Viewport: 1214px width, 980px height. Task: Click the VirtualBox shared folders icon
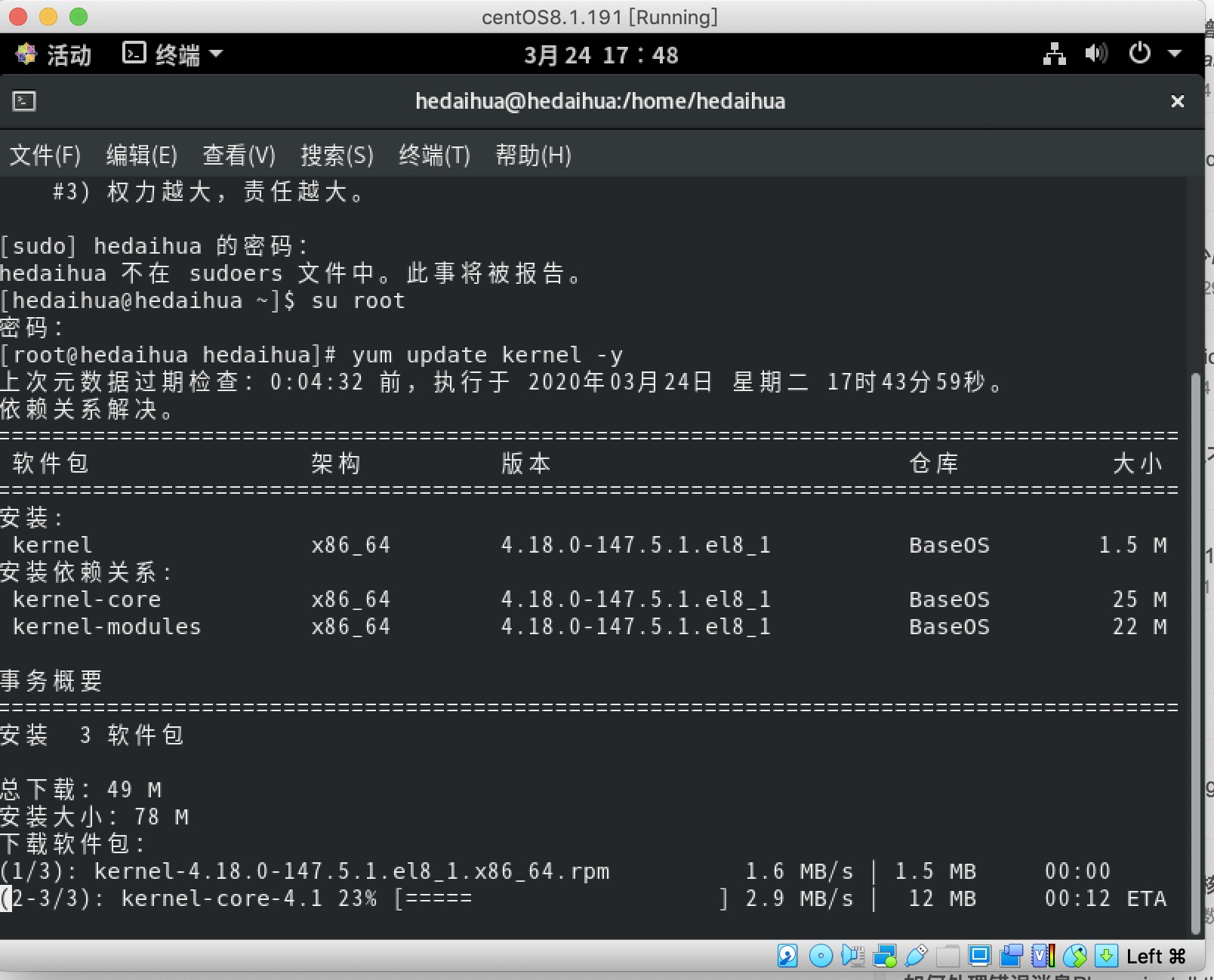[x=947, y=956]
